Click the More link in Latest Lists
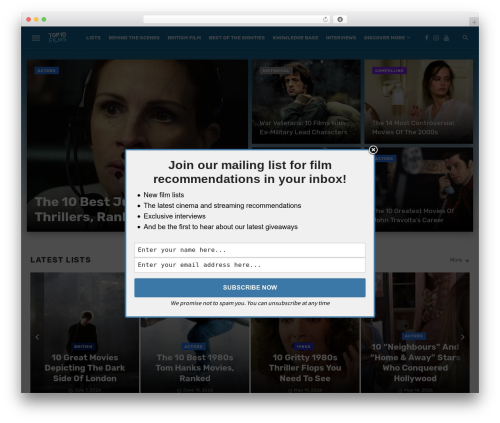Image resolution: width=500 pixels, height=423 pixels. pyautogui.click(x=459, y=260)
